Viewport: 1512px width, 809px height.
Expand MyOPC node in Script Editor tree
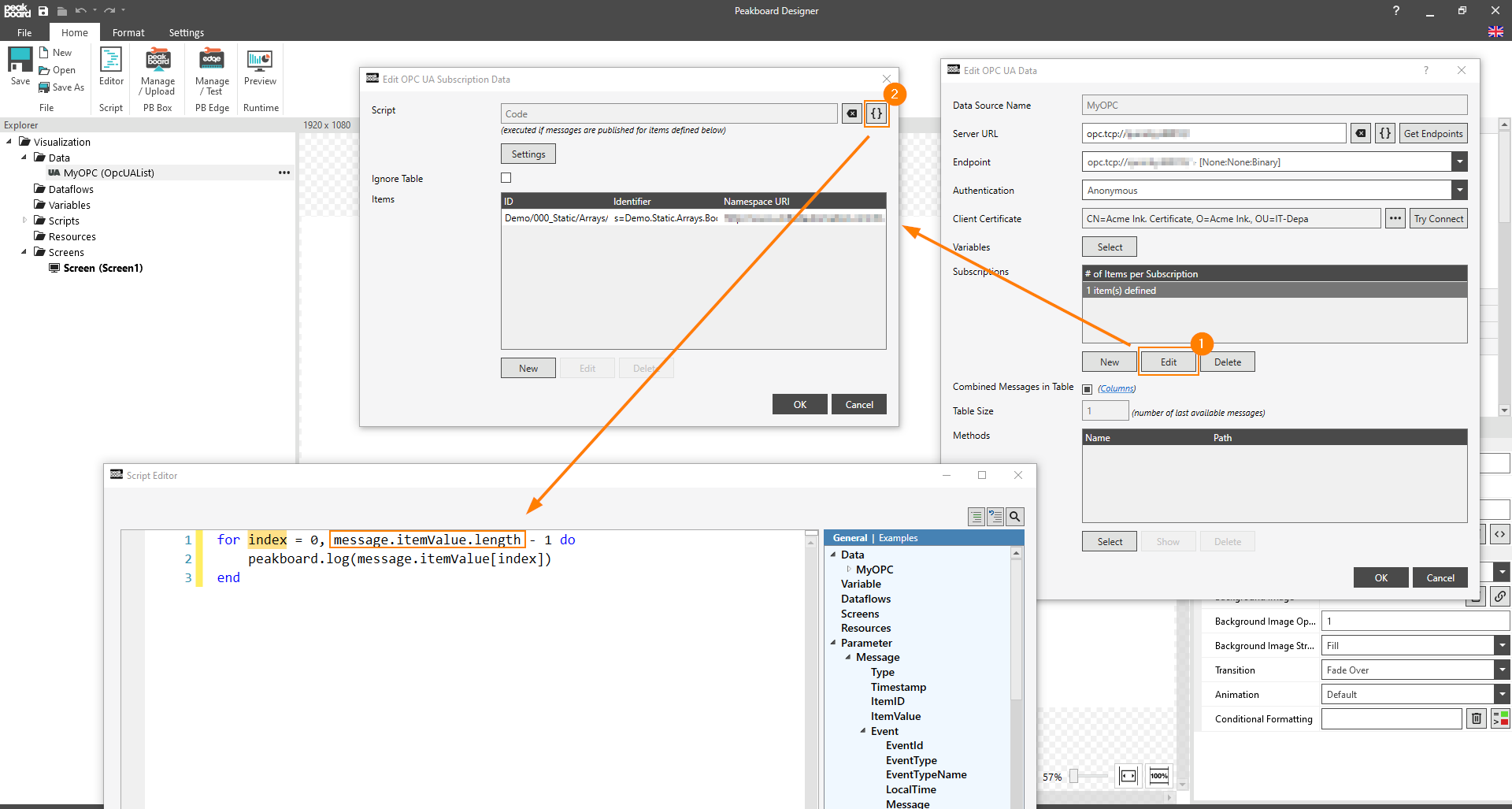tap(849, 569)
